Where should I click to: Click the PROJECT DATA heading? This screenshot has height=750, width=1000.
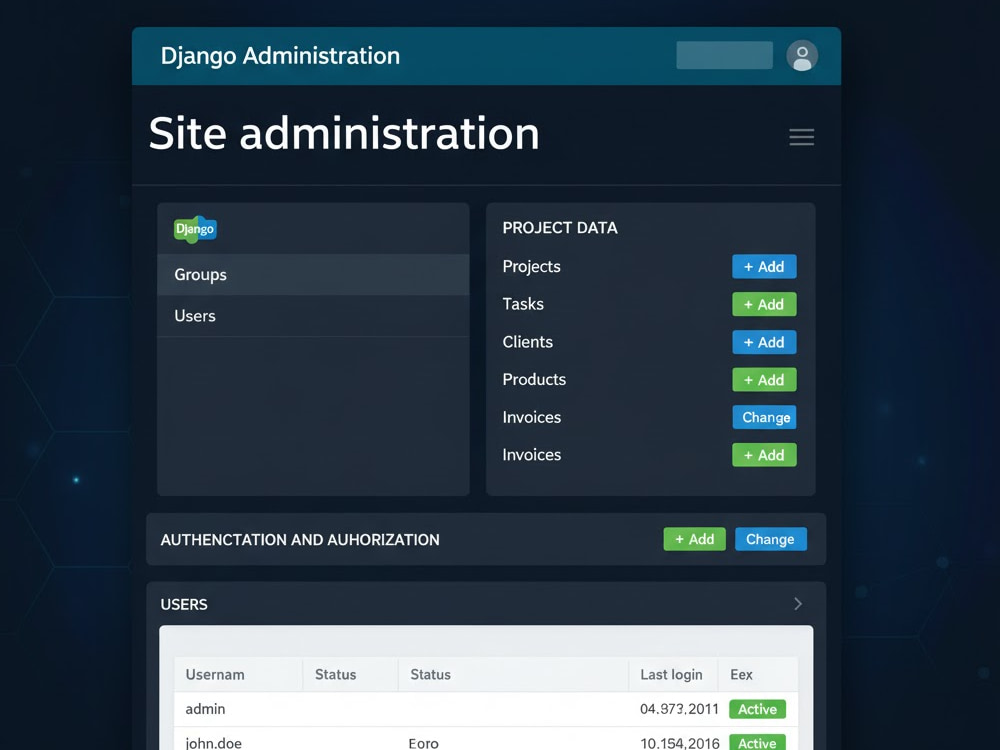(560, 228)
